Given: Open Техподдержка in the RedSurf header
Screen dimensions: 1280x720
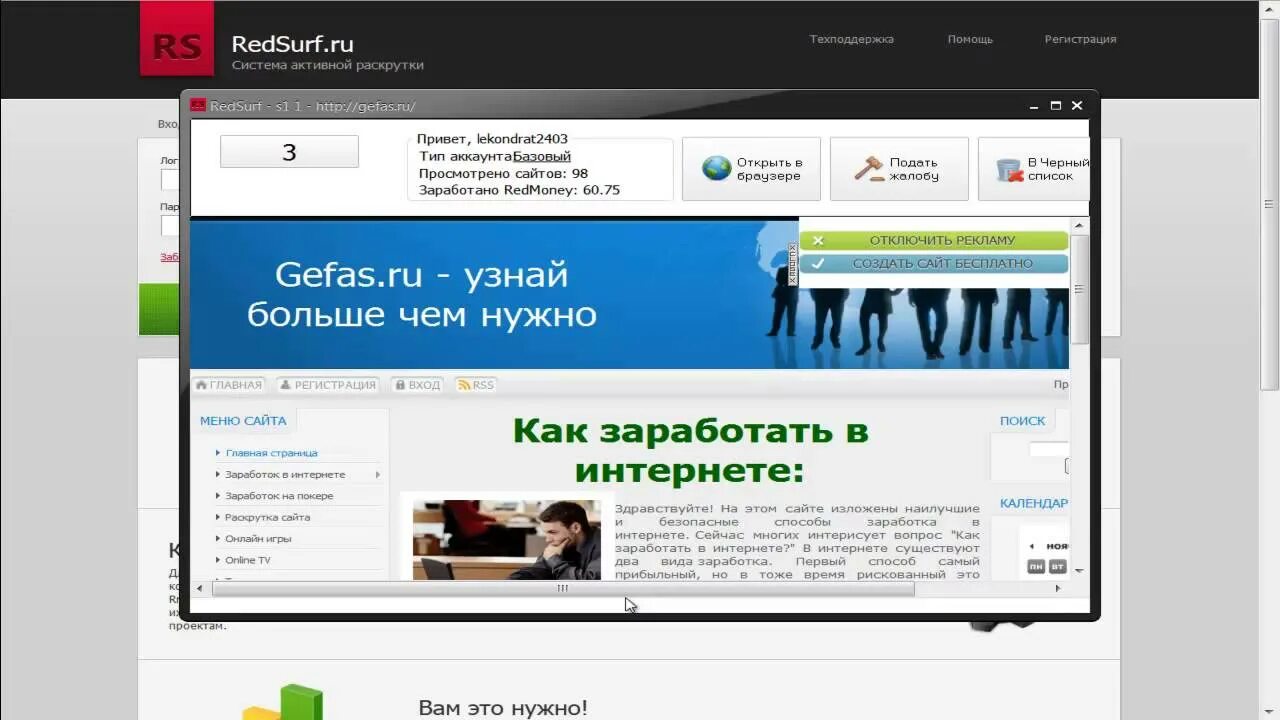Looking at the screenshot, I should [852, 40].
